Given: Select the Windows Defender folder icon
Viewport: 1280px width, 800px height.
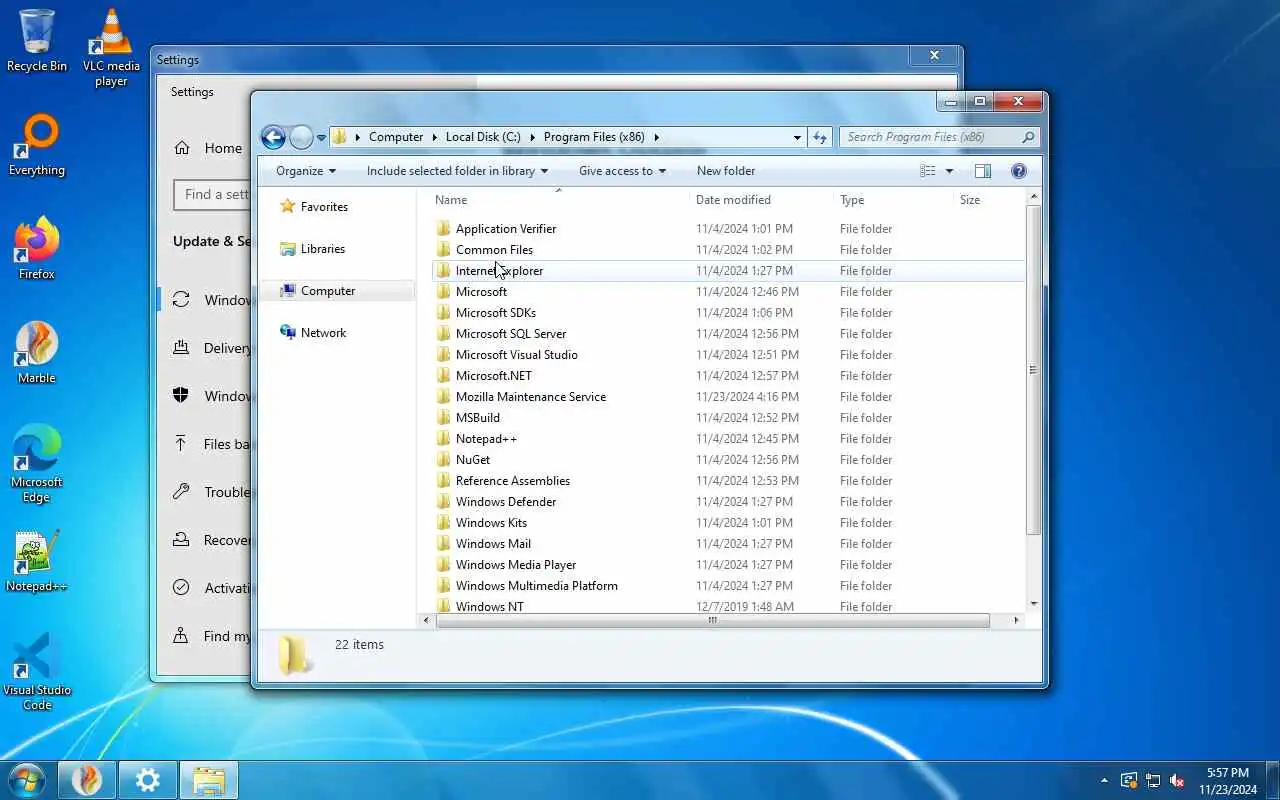Looking at the screenshot, I should [x=444, y=502].
